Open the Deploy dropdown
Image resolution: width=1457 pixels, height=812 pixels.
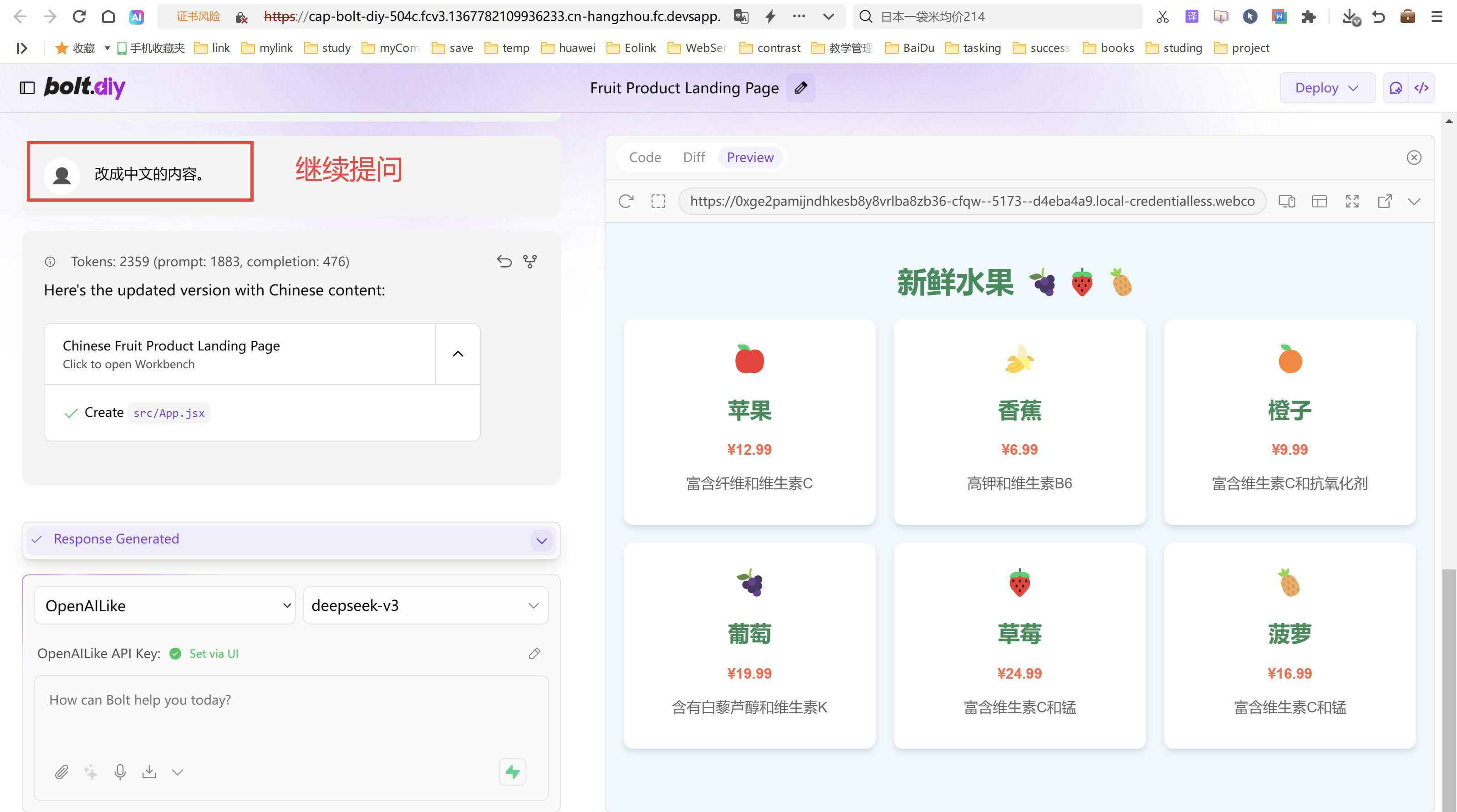1327,88
